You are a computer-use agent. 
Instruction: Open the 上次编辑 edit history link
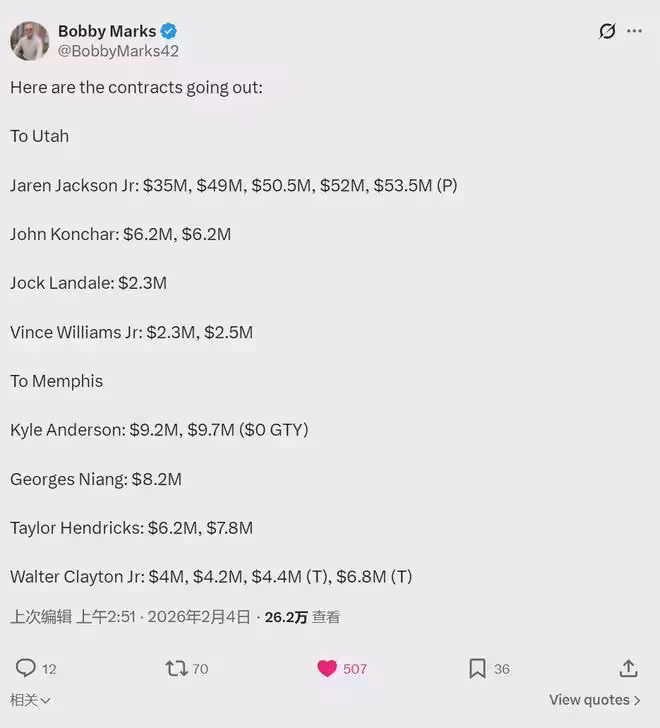(x=41, y=617)
